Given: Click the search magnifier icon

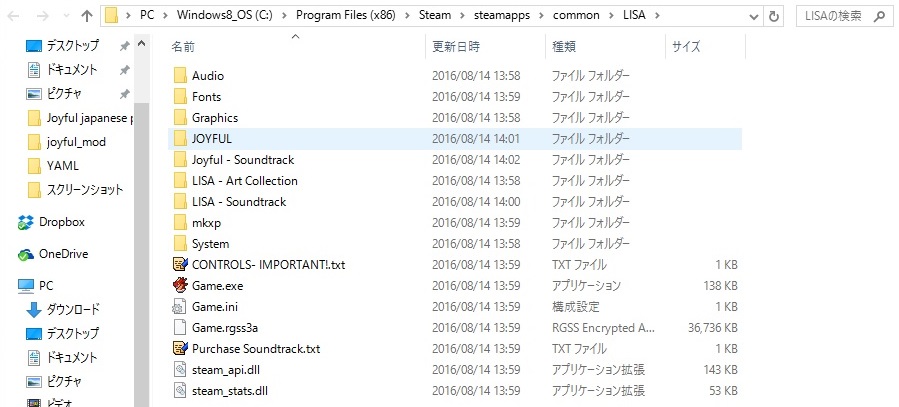Looking at the screenshot, I should click(880, 16).
